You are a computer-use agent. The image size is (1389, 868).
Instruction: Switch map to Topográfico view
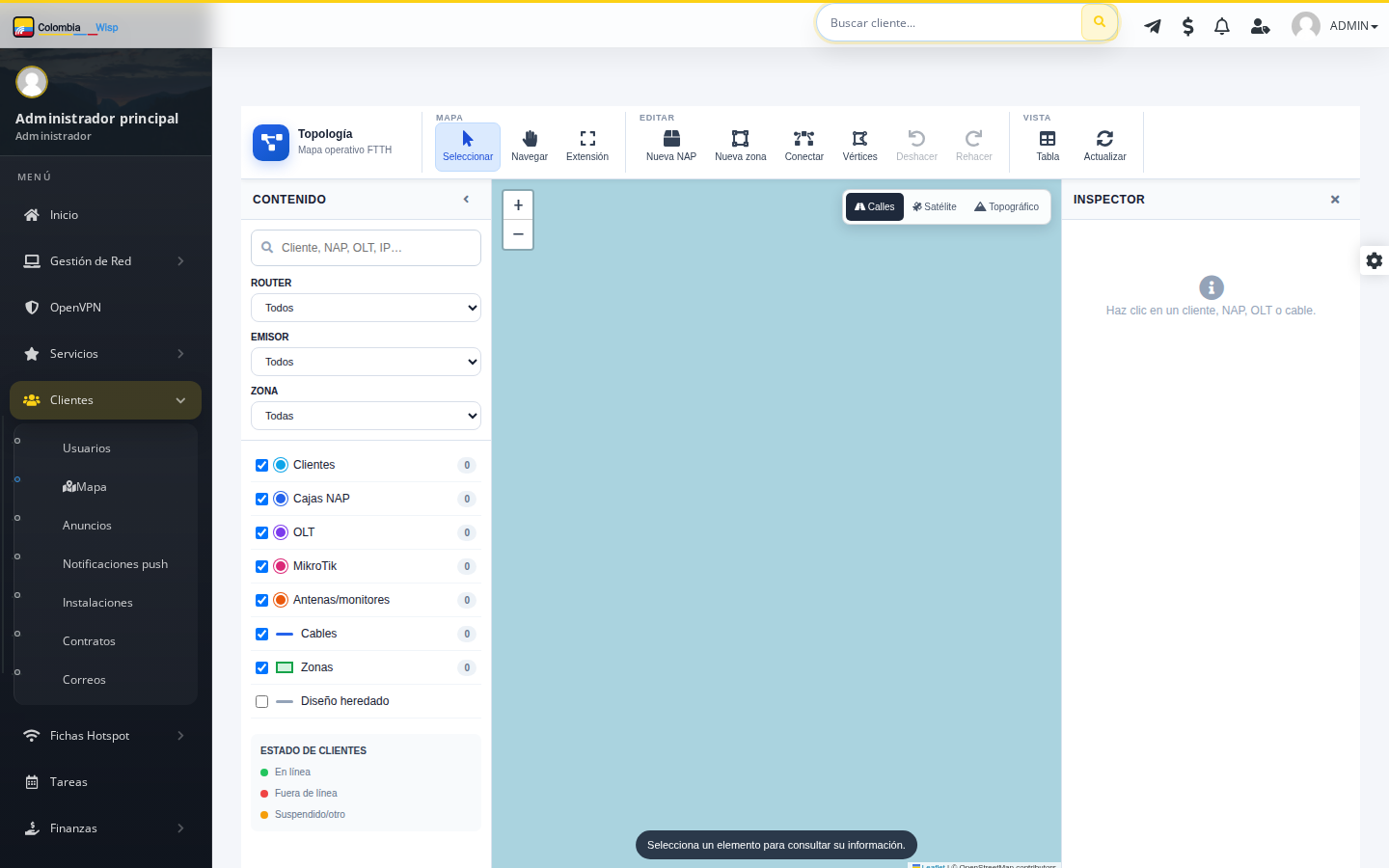click(x=1007, y=206)
